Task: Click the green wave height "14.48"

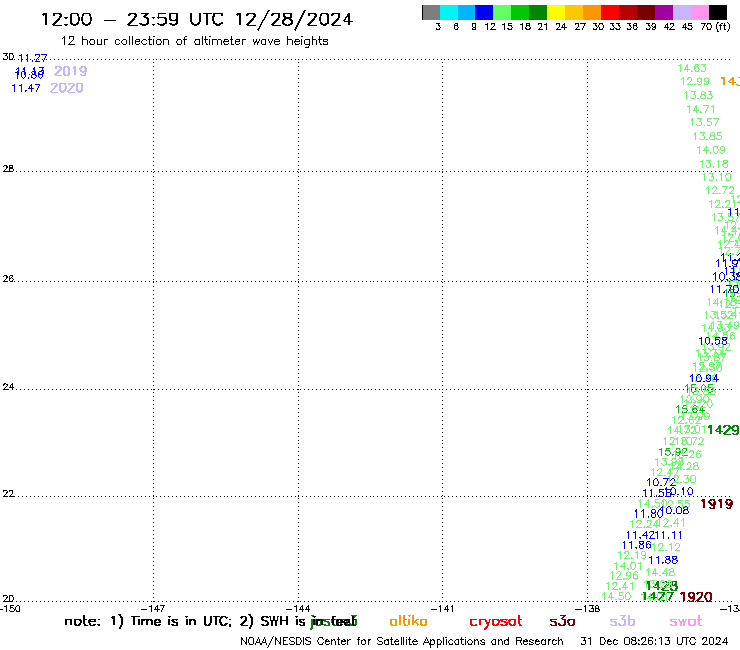Action: click(660, 573)
